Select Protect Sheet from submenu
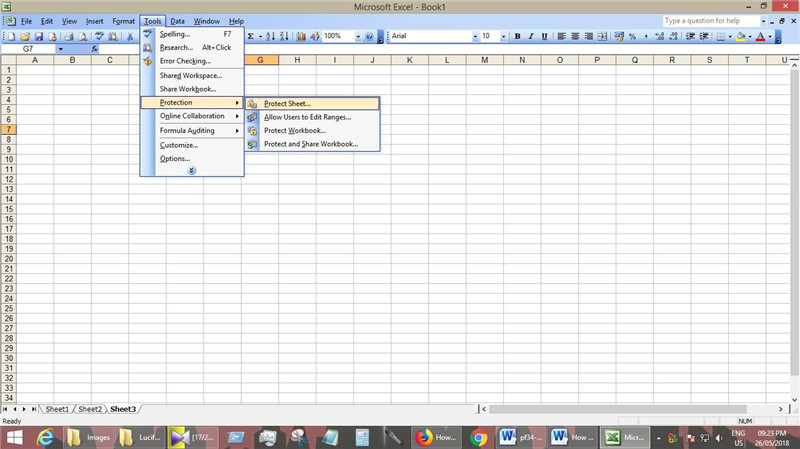This screenshot has width=800, height=449. tap(312, 103)
